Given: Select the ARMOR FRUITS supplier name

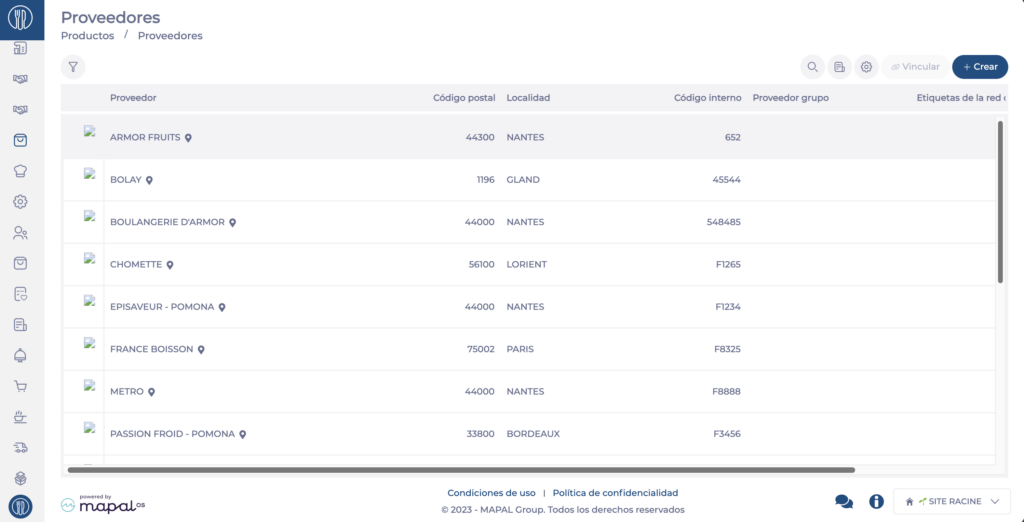Looking at the screenshot, I should (x=145, y=138).
